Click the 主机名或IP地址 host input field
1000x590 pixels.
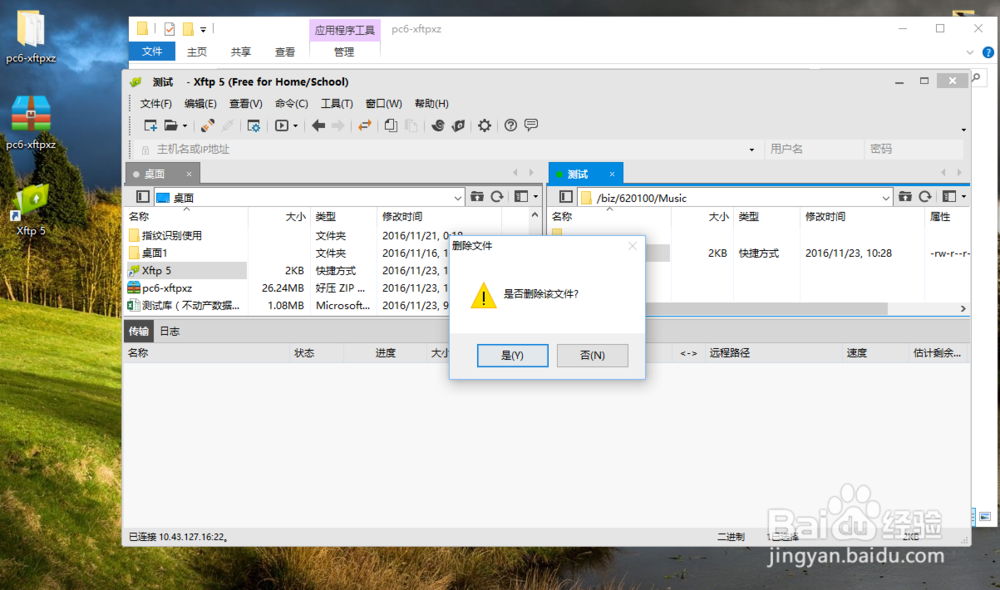coord(440,149)
